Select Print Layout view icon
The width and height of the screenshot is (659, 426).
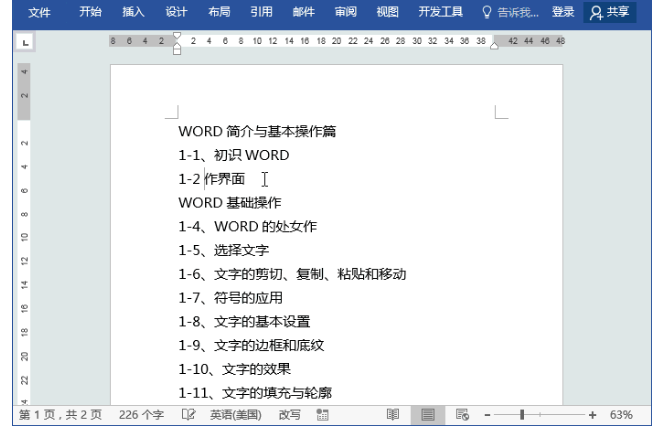point(428,415)
